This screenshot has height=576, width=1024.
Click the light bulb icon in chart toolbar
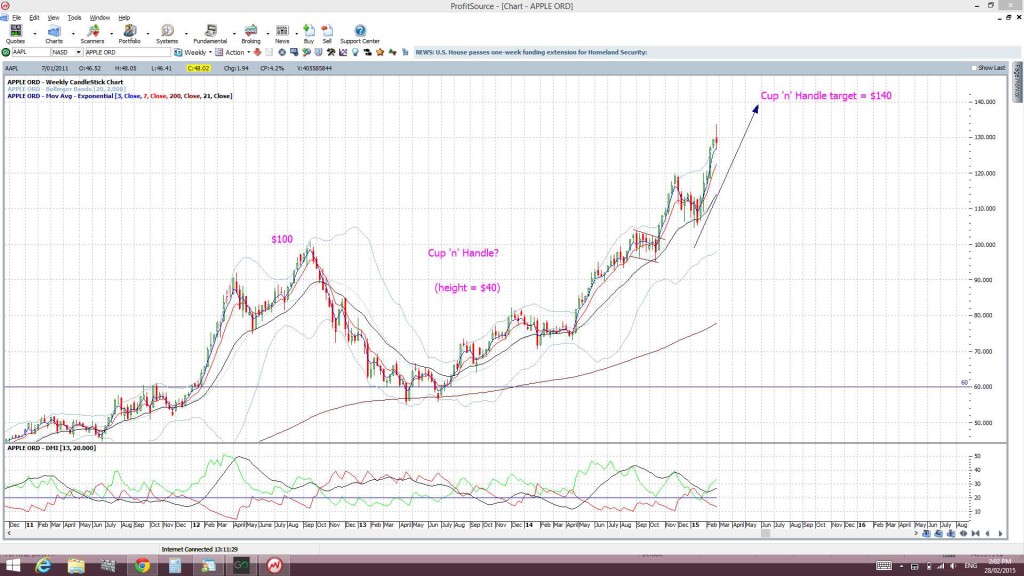coord(355,52)
